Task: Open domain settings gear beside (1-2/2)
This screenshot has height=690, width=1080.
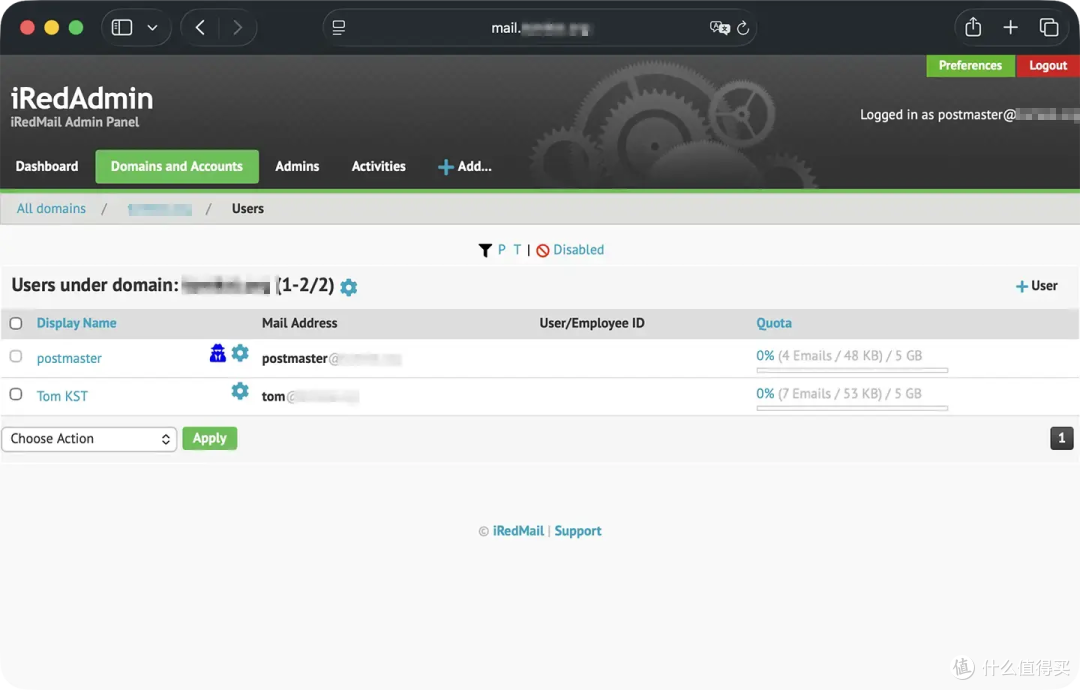Action: [349, 287]
